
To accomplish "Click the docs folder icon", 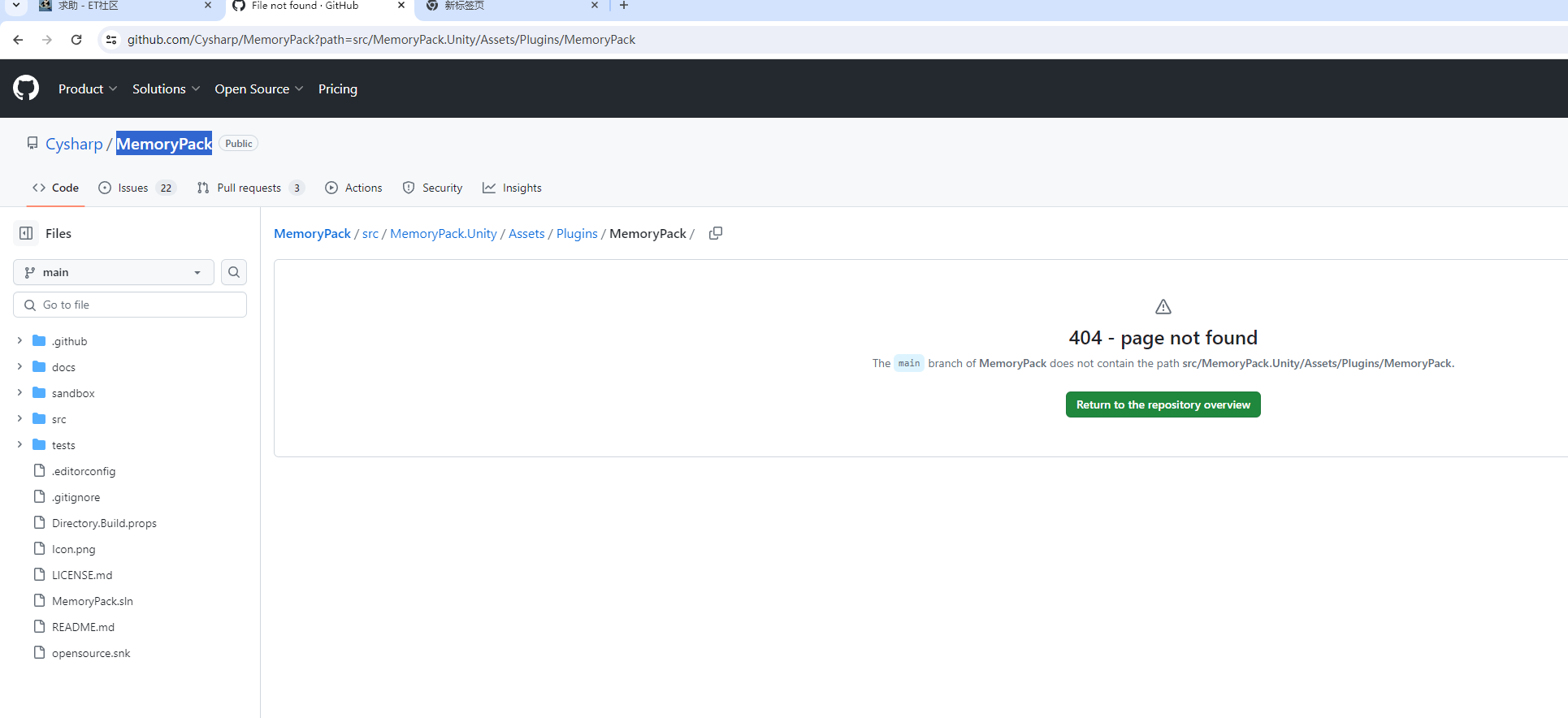I will (x=39, y=367).
